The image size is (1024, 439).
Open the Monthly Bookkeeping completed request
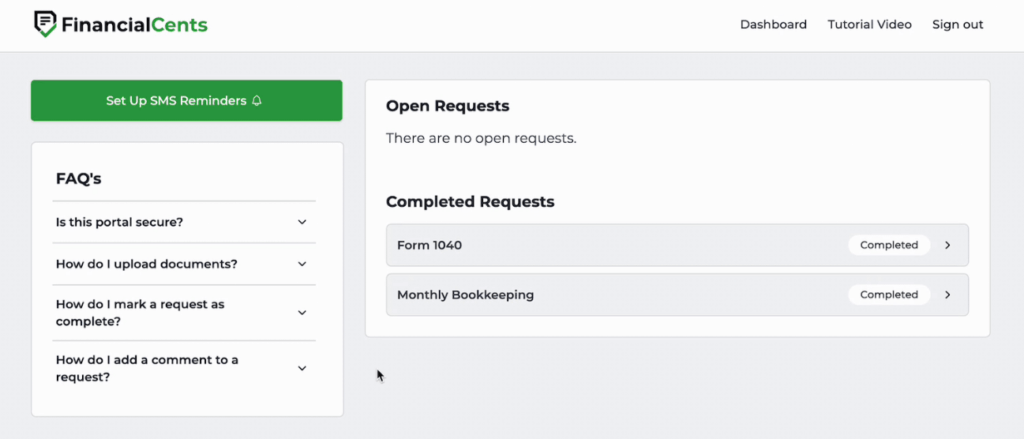[465, 295]
